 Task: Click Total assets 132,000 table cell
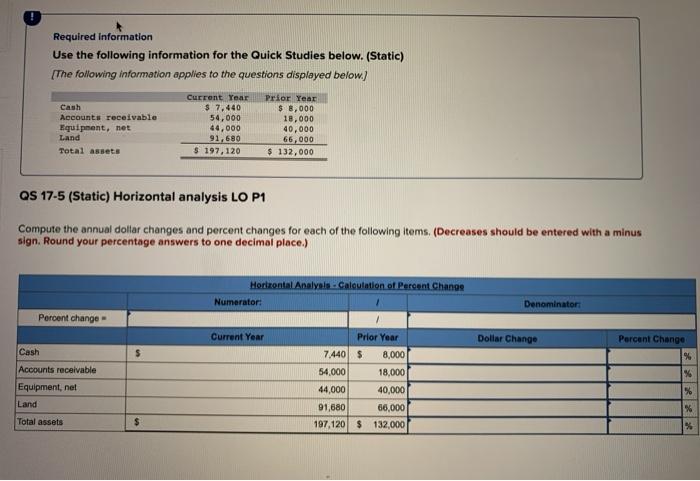coord(378,424)
